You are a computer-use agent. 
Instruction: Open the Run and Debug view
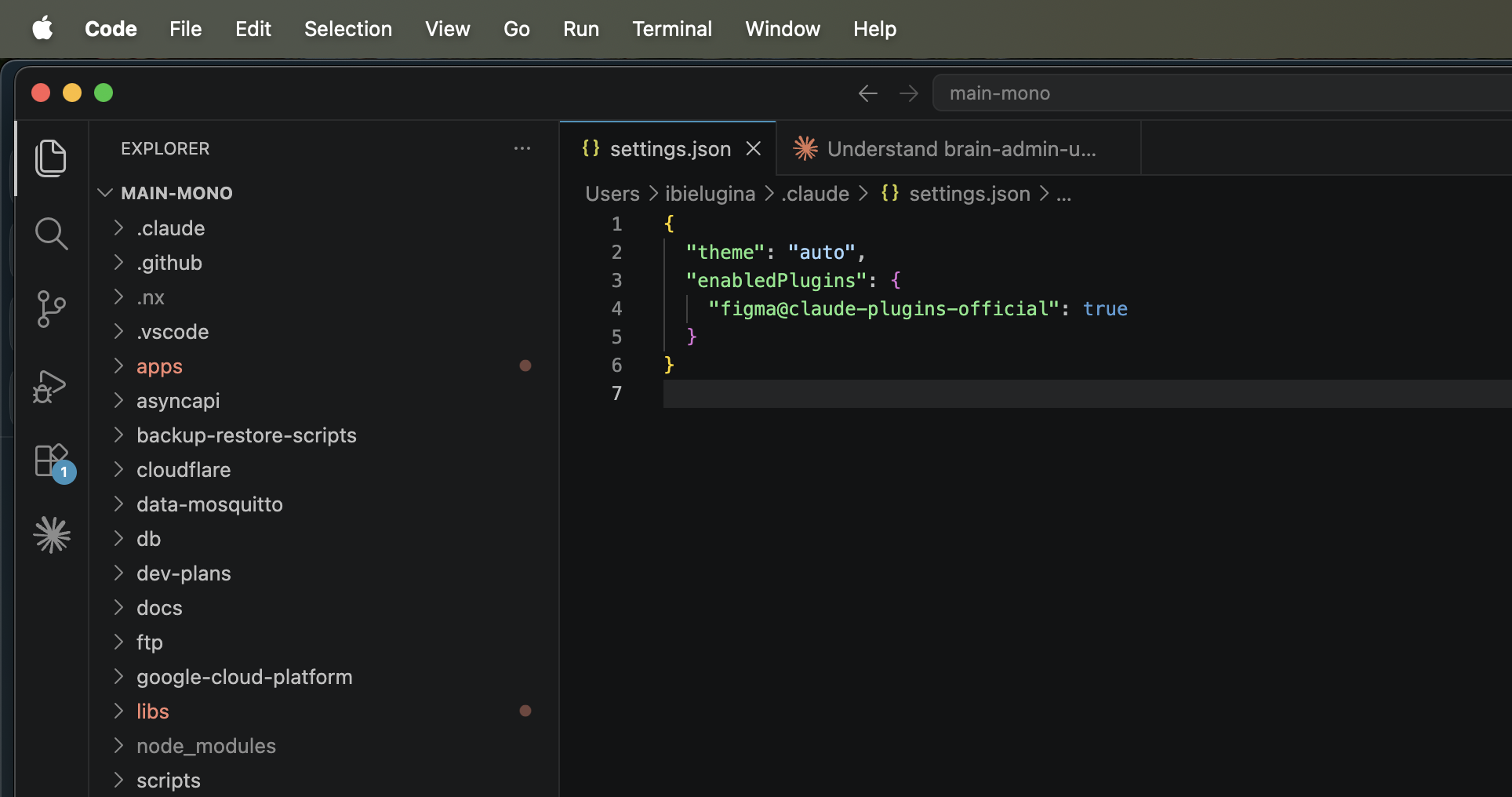point(49,386)
